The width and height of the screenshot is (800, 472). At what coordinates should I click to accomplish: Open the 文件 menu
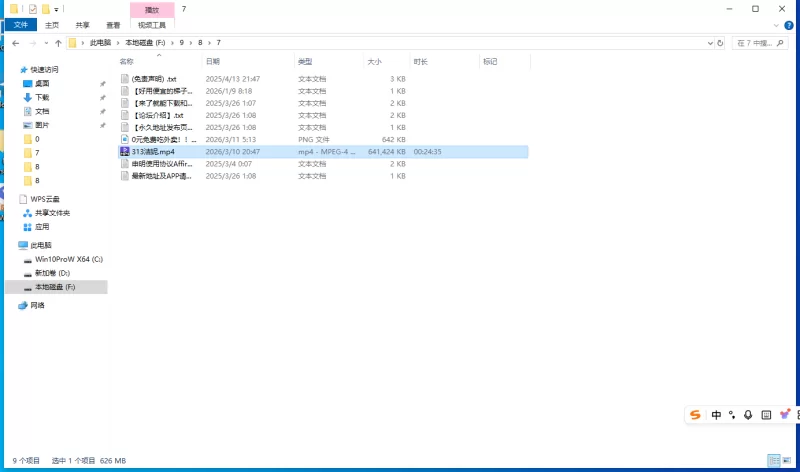21,25
